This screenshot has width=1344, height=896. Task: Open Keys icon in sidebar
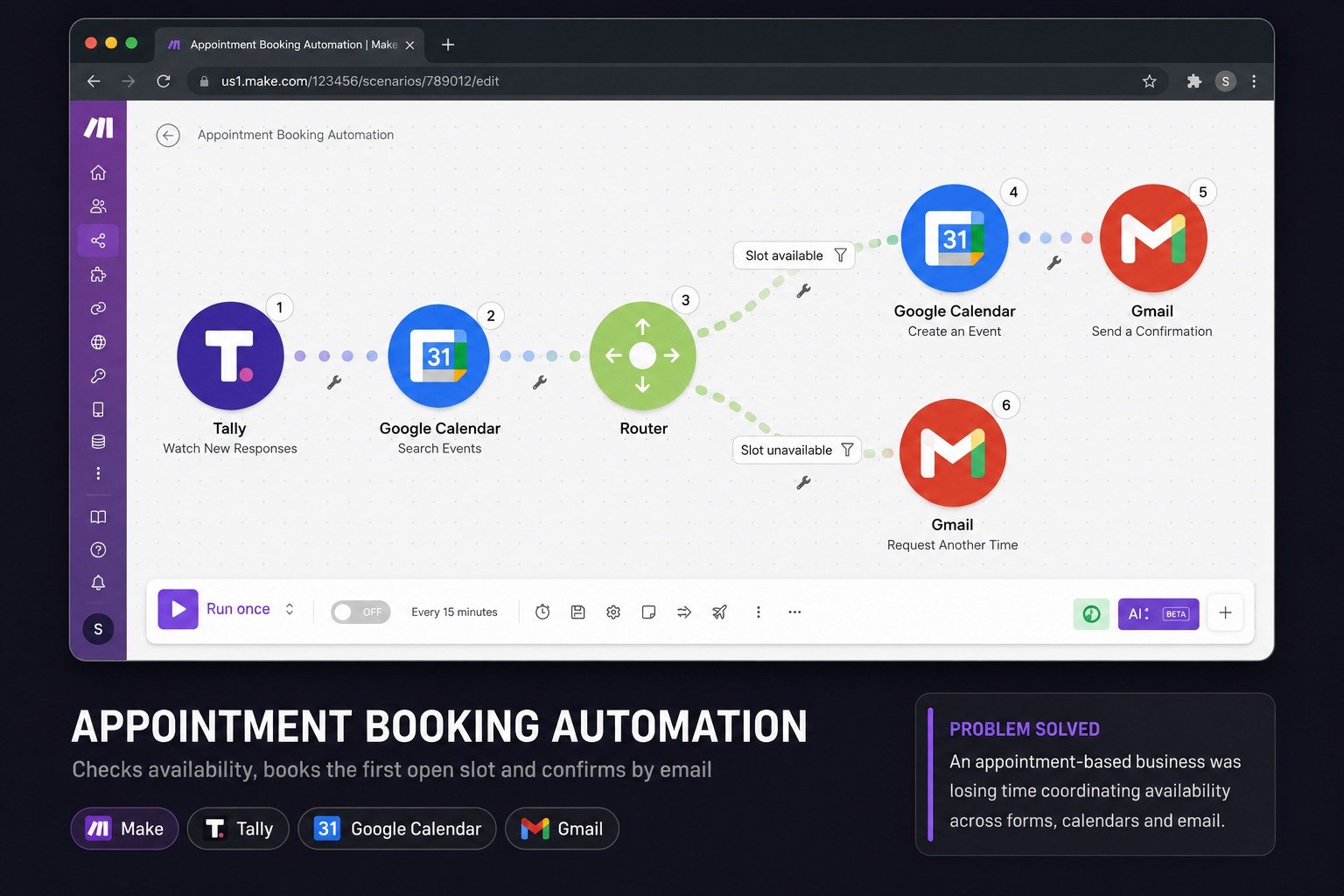pos(98,375)
